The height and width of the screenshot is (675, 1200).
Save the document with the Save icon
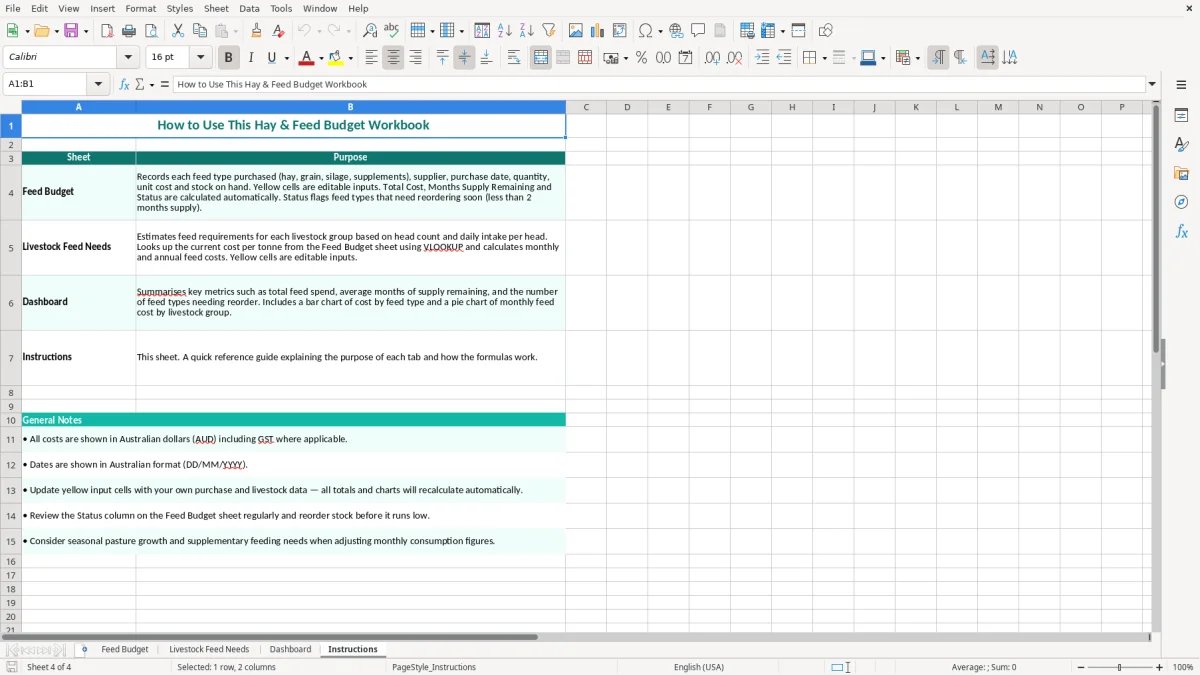[x=71, y=31]
